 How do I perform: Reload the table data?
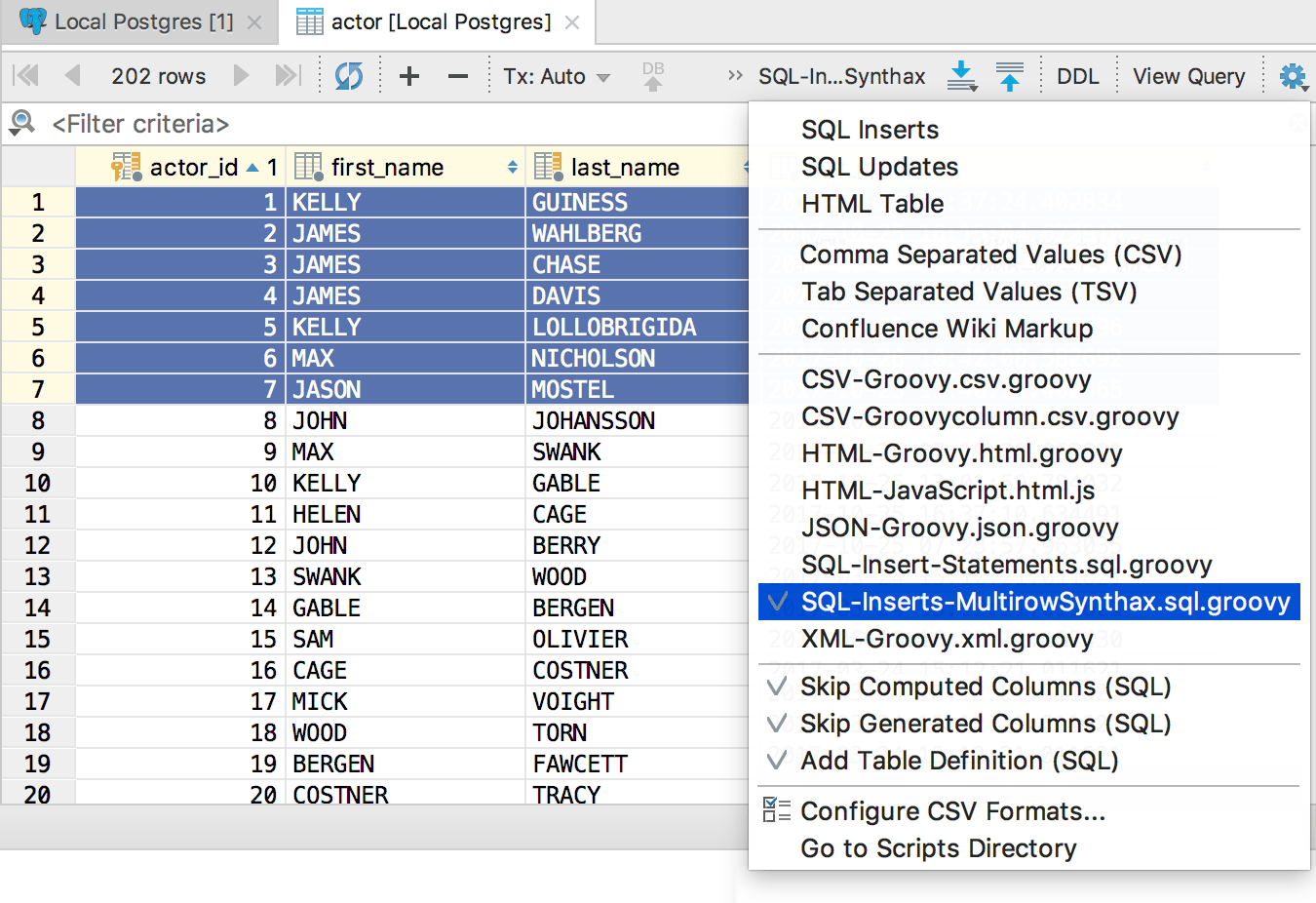pos(349,75)
